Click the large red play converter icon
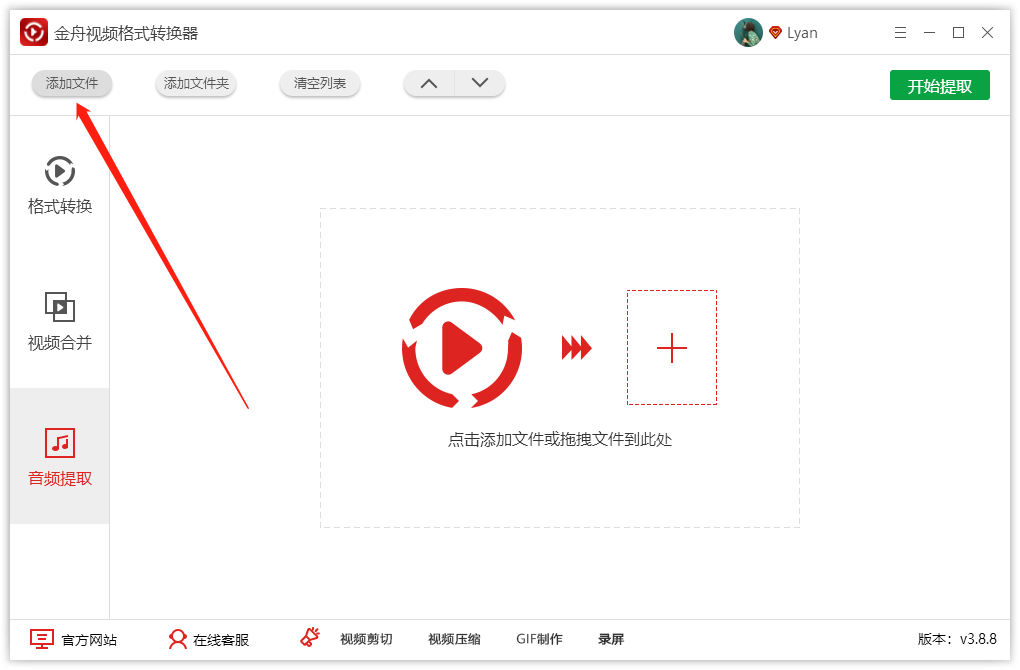This screenshot has width=1020, height=670. coord(462,348)
